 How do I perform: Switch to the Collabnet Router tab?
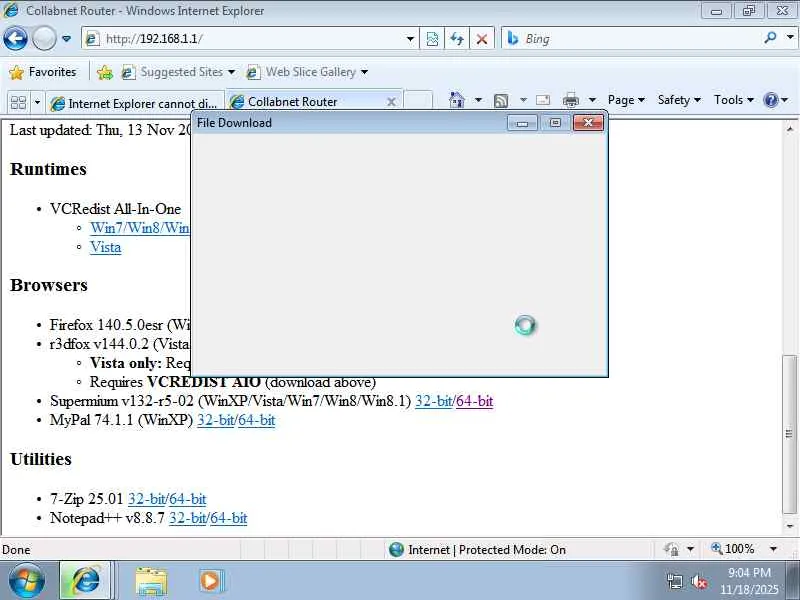click(306, 102)
